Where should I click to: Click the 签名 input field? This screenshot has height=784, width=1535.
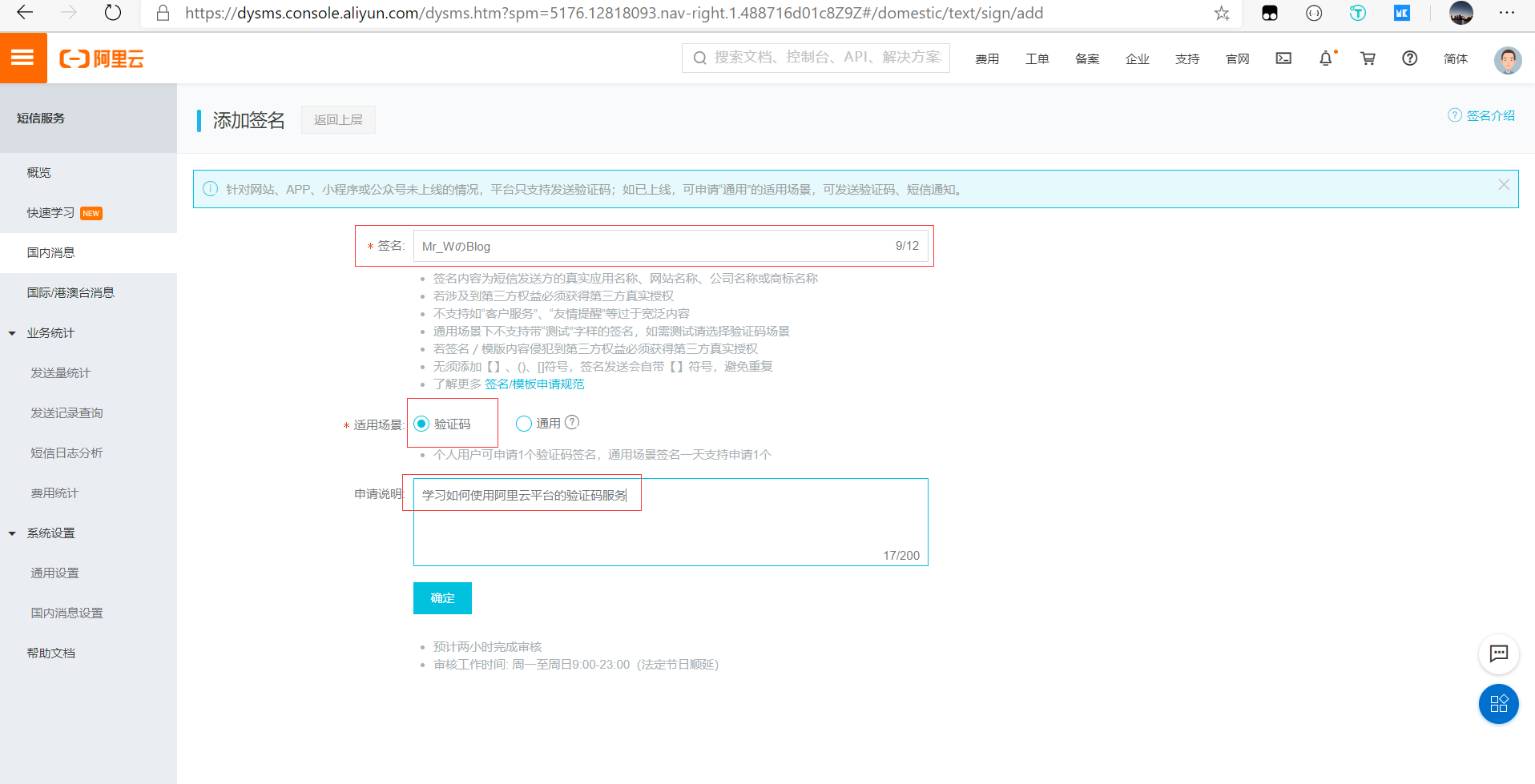click(671, 246)
